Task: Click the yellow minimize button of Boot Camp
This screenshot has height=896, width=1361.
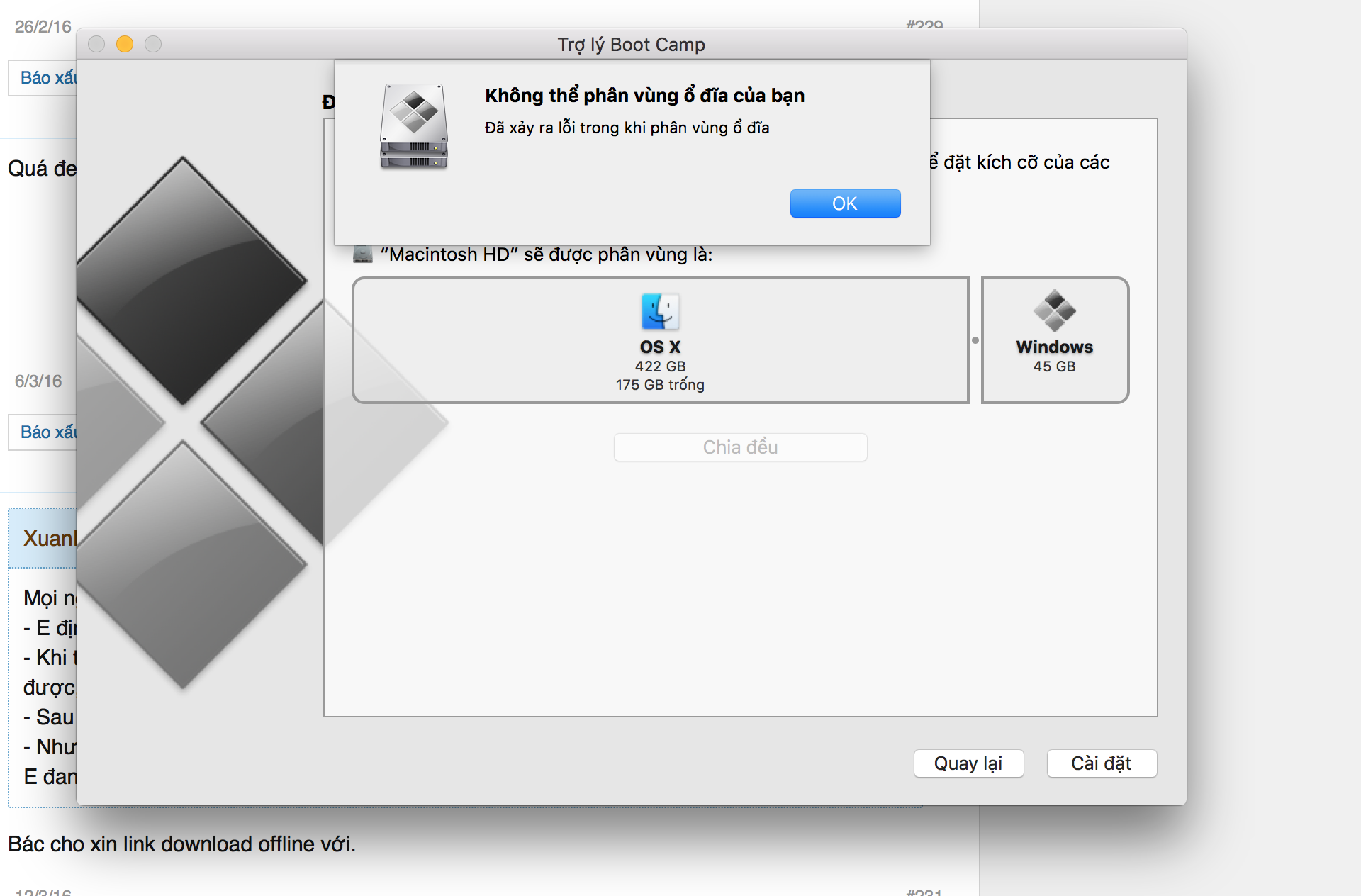Action: pos(125,44)
